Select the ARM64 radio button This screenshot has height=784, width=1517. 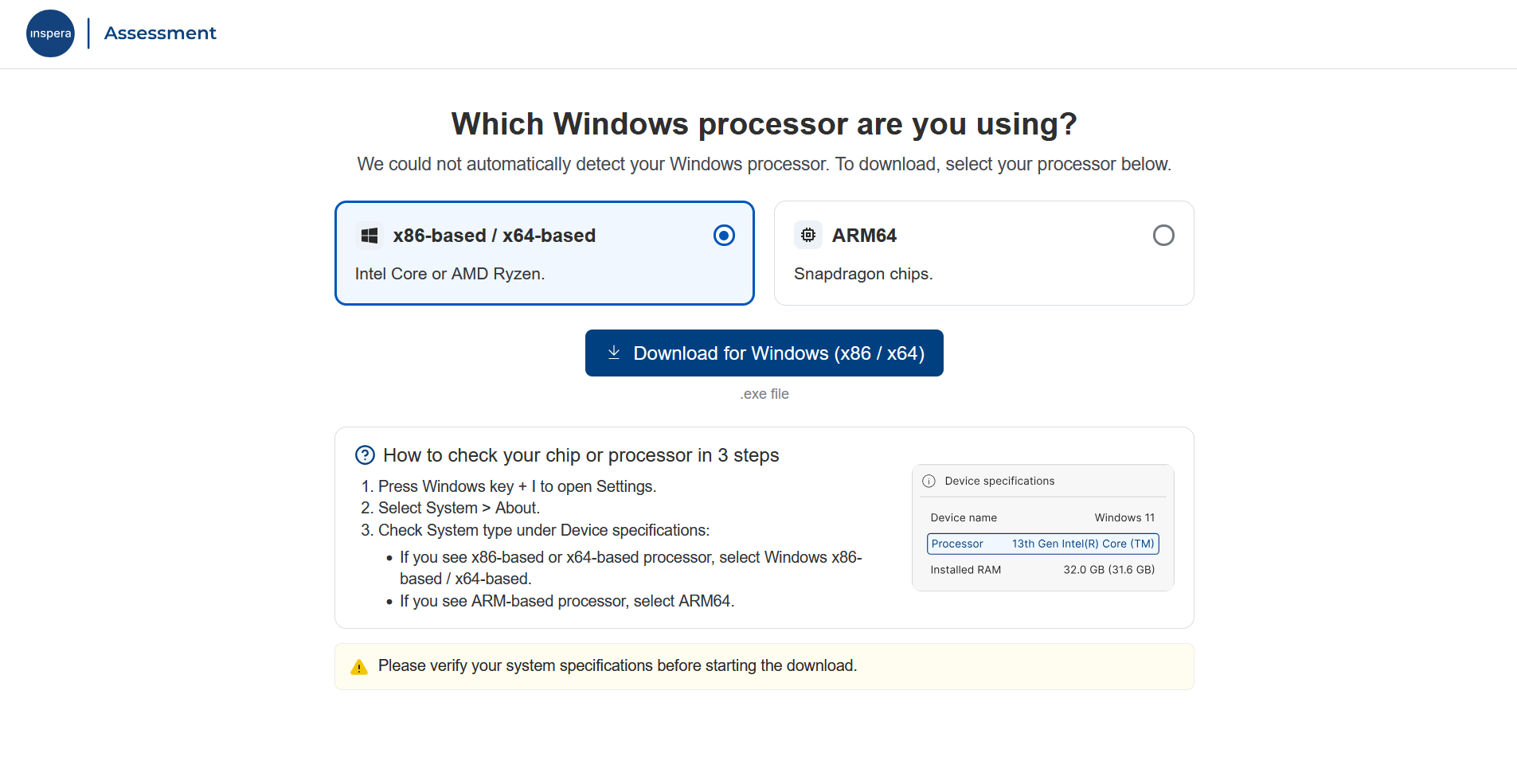coord(1163,236)
